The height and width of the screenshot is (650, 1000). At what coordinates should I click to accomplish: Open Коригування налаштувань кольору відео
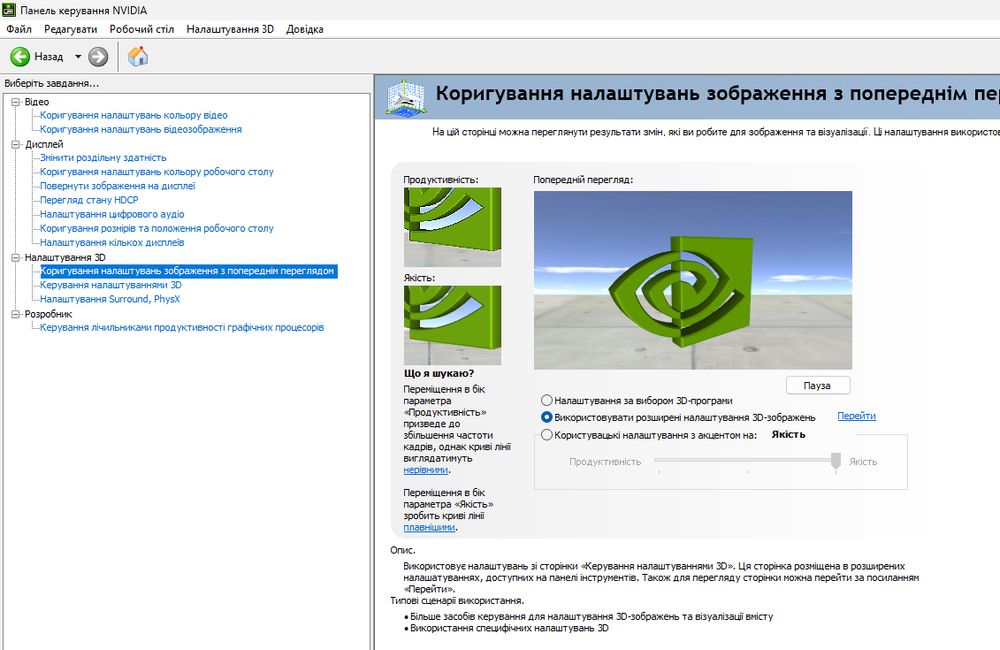click(x=134, y=115)
